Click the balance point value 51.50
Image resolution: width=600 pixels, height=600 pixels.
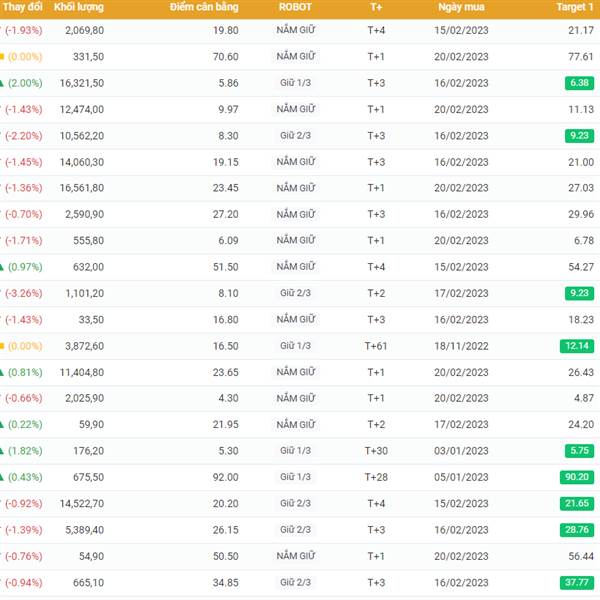[x=225, y=267]
